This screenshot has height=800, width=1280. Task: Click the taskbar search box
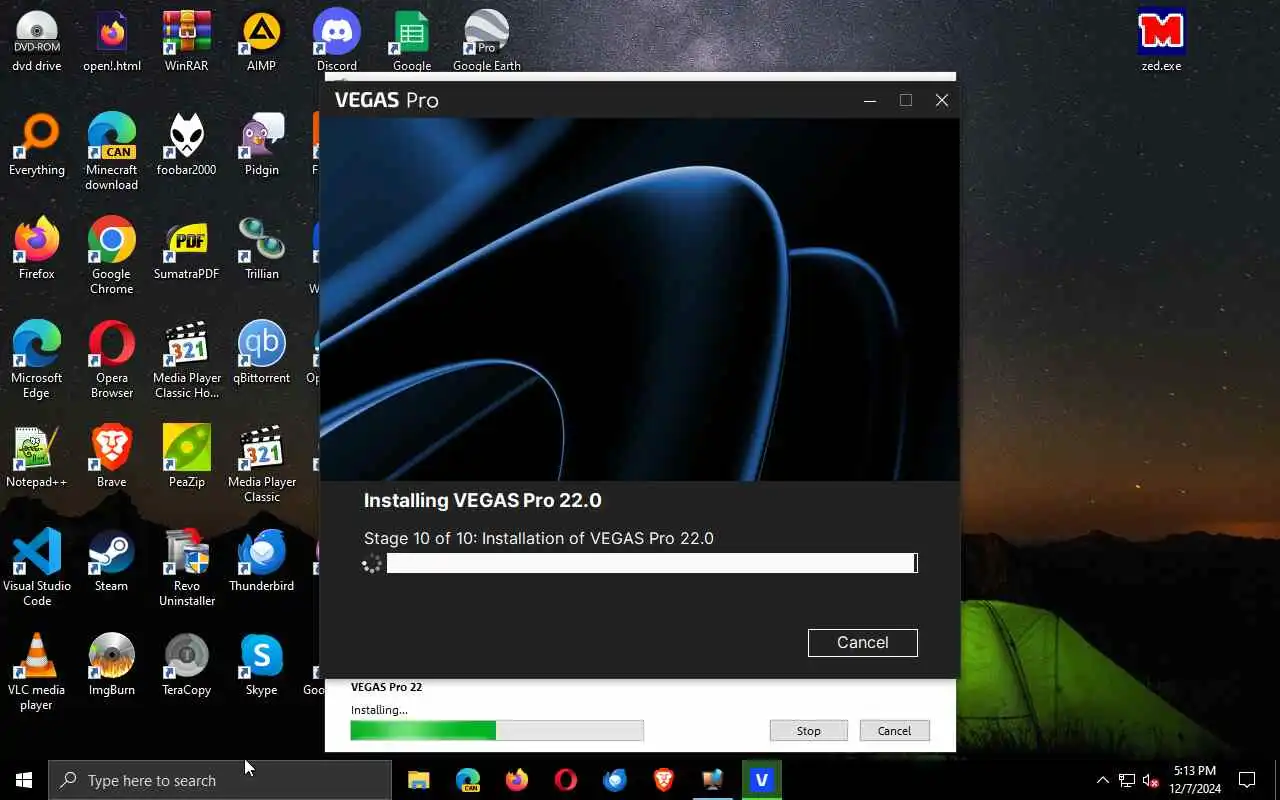click(x=220, y=780)
